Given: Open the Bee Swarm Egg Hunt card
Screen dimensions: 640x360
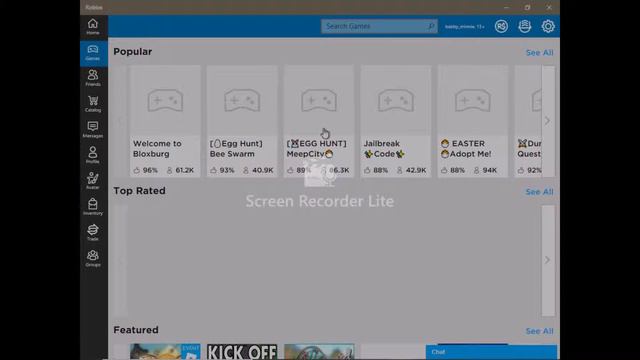Looking at the screenshot, I should pyautogui.click(x=242, y=121).
